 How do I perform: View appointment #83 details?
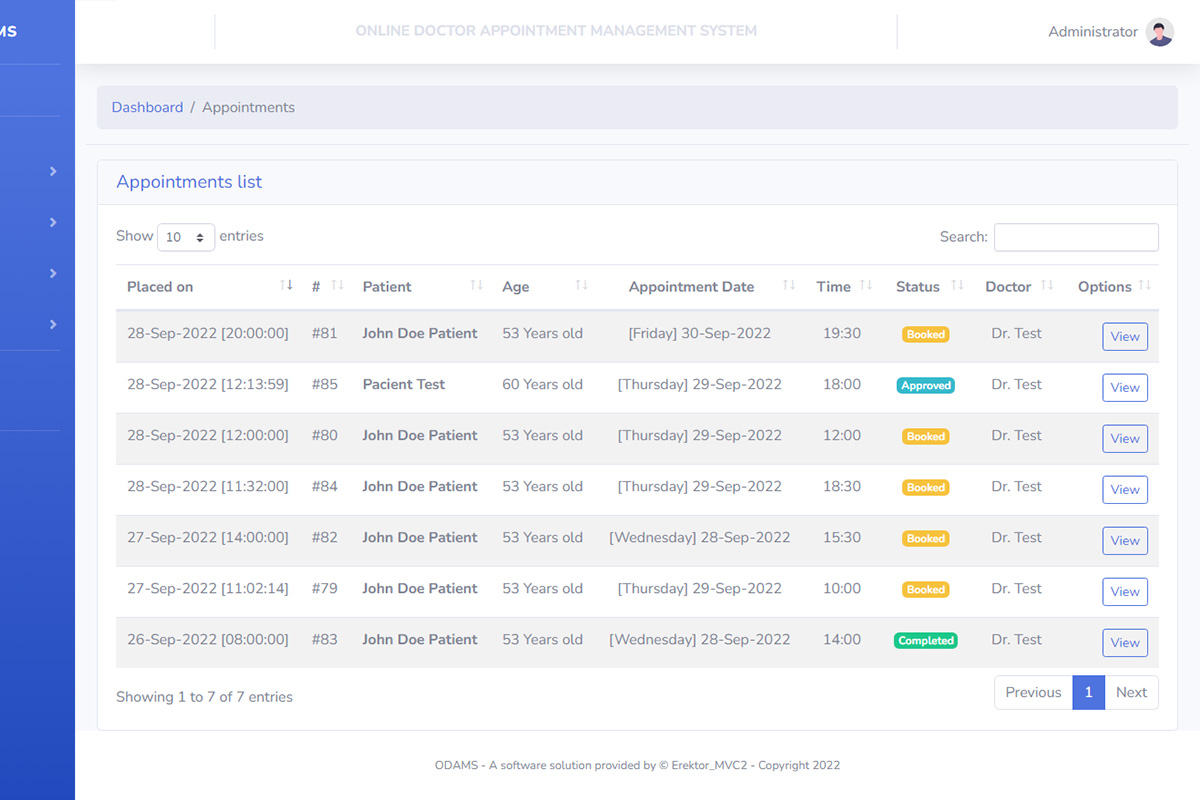[x=1125, y=643]
